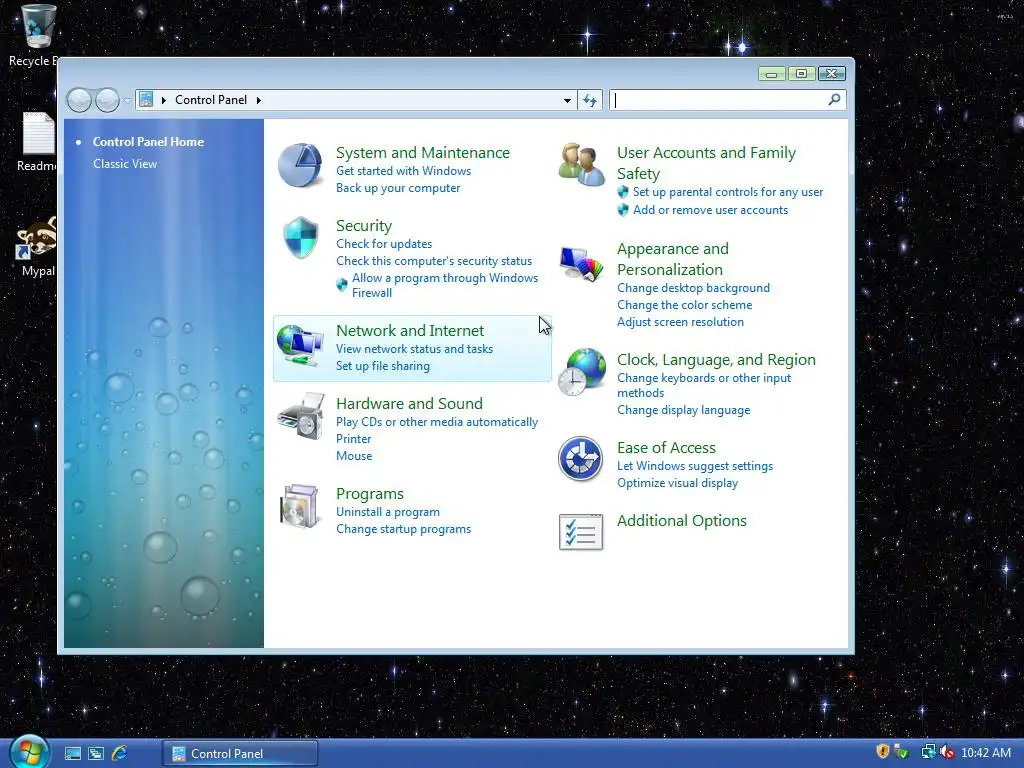The height and width of the screenshot is (768, 1024).
Task: Open Network and Internet heading
Action: [409, 330]
